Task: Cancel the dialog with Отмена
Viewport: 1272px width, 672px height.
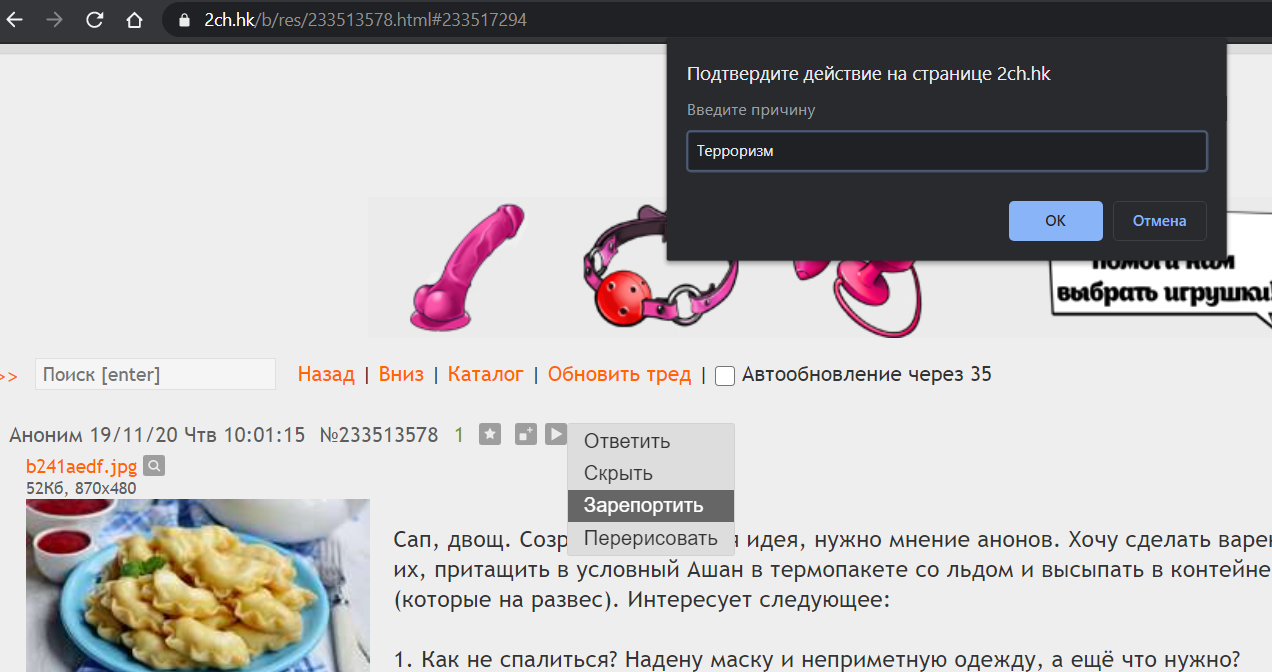Action: click(x=1159, y=221)
